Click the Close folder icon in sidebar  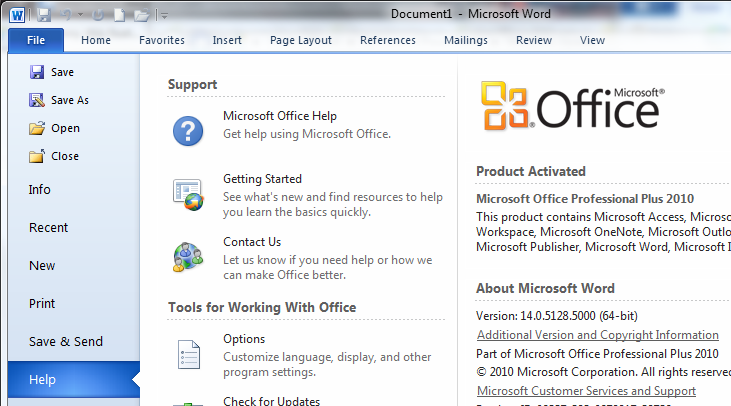pos(37,156)
